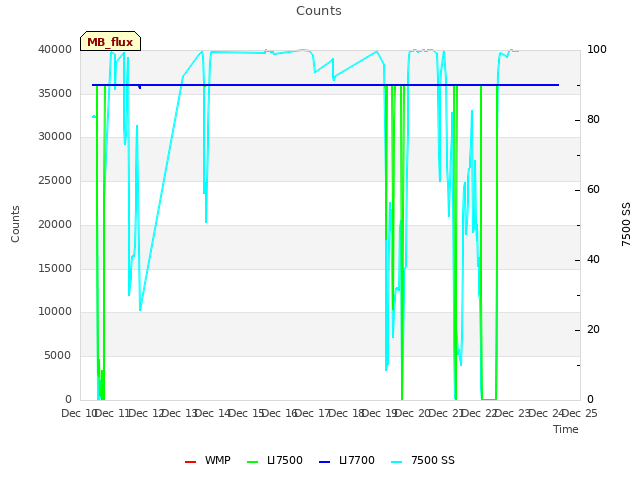
Task: Click the right-axis 100 tick label
Action: pos(597,49)
